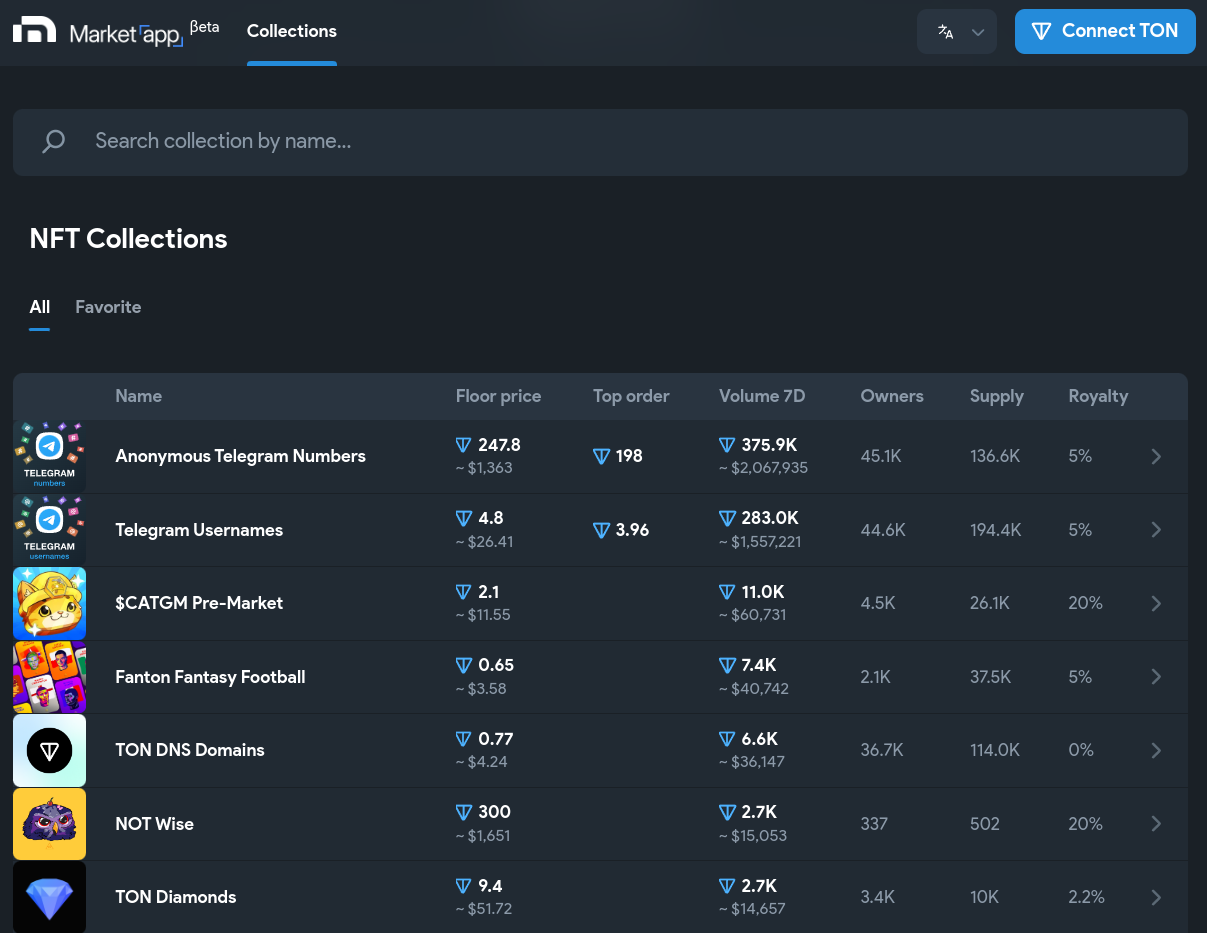Click the TON icon beside floor 0.65
Viewport: 1207px width, 933px height.
coord(463,665)
